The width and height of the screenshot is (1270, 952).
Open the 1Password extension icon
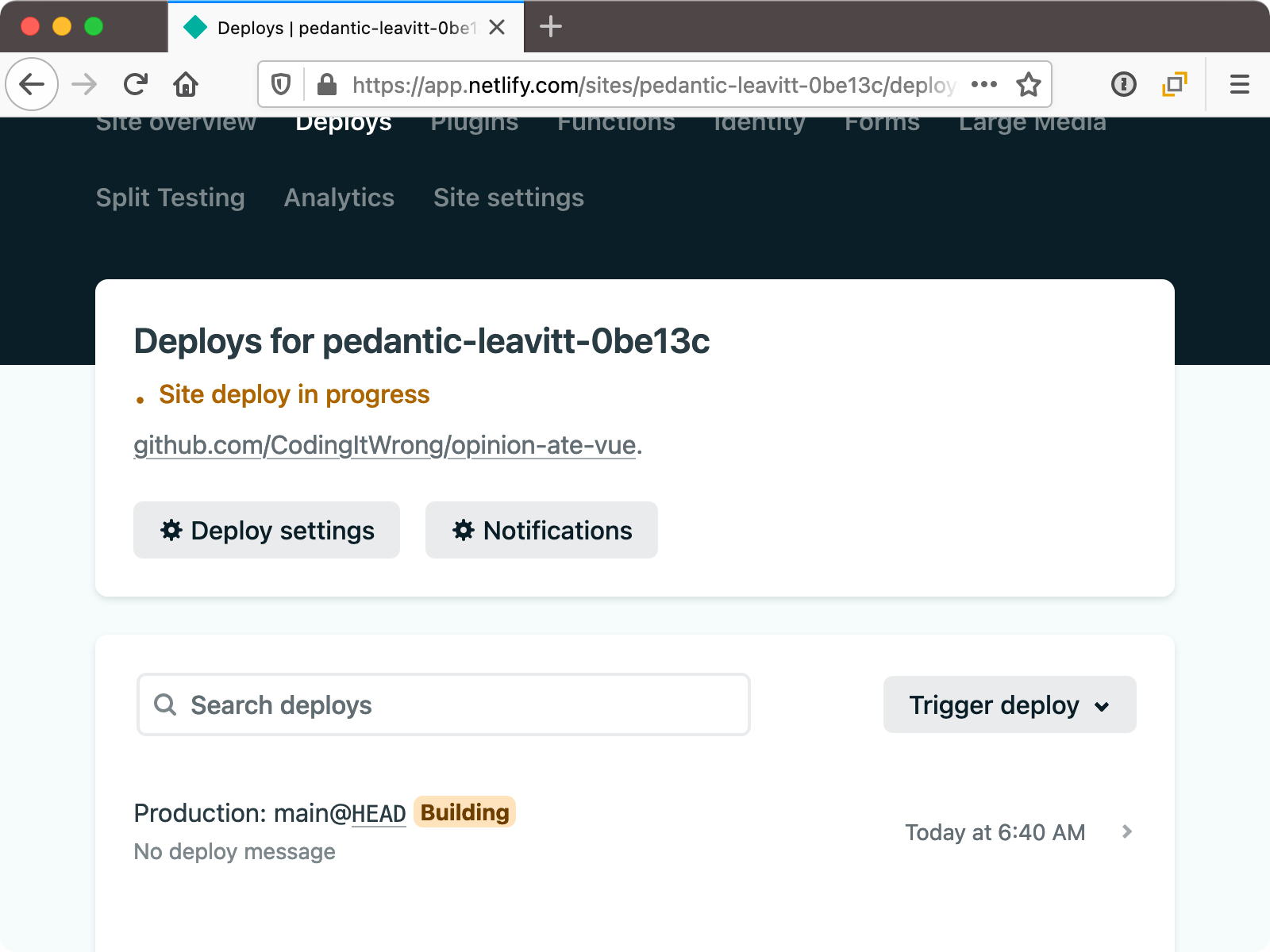pos(1124,84)
